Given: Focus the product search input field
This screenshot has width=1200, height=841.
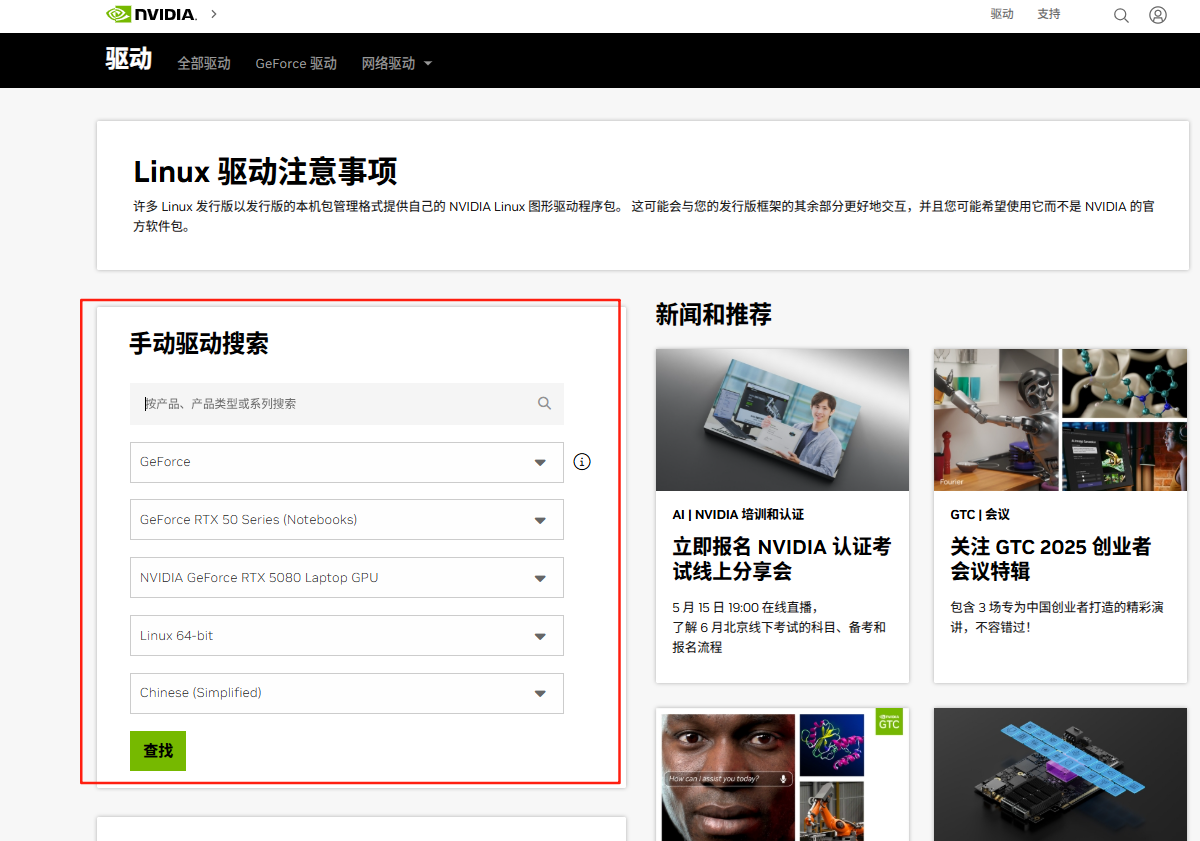Looking at the screenshot, I should (347, 404).
